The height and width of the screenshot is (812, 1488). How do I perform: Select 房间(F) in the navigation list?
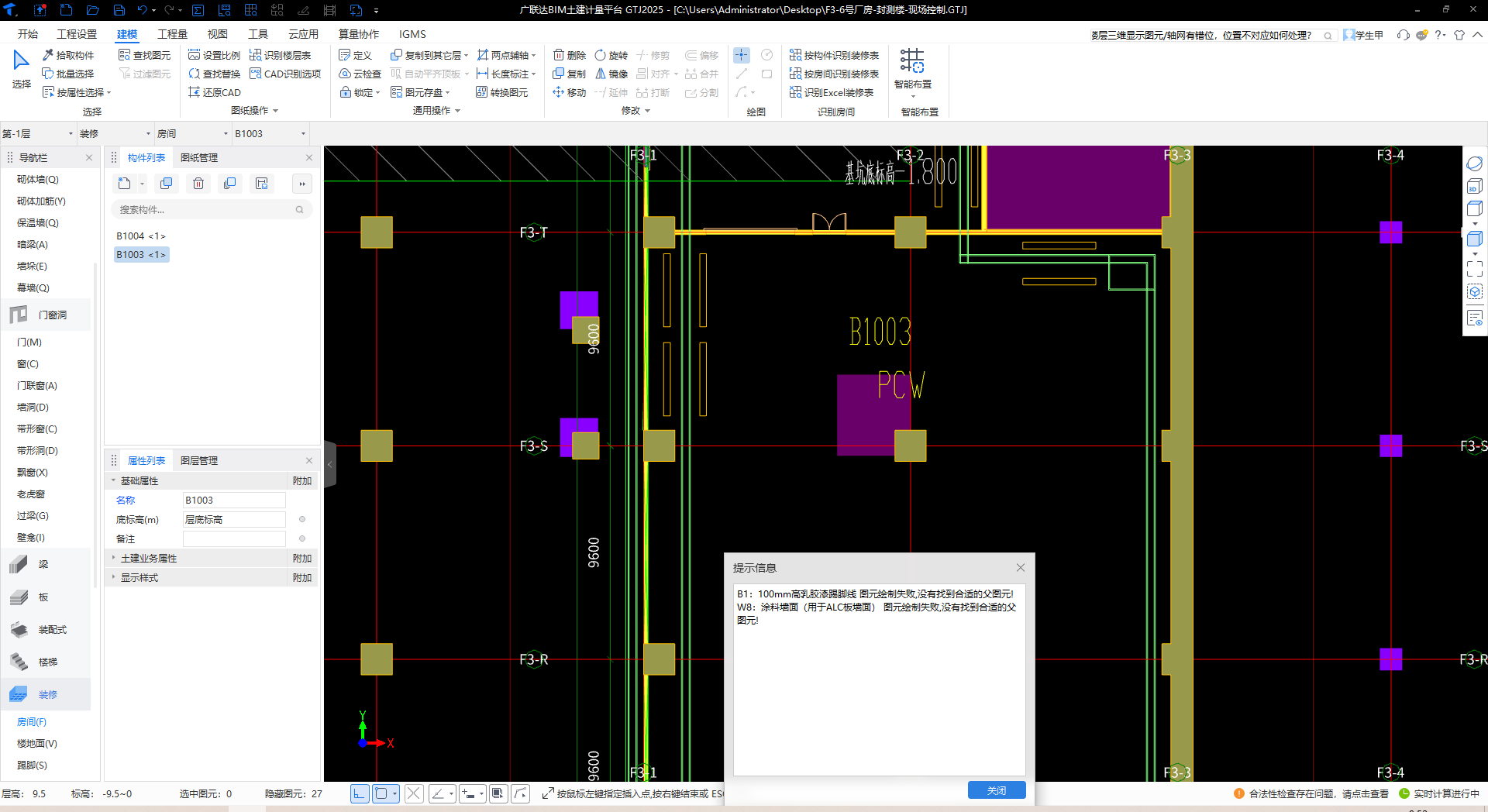pyautogui.click(x=32, y=721)
